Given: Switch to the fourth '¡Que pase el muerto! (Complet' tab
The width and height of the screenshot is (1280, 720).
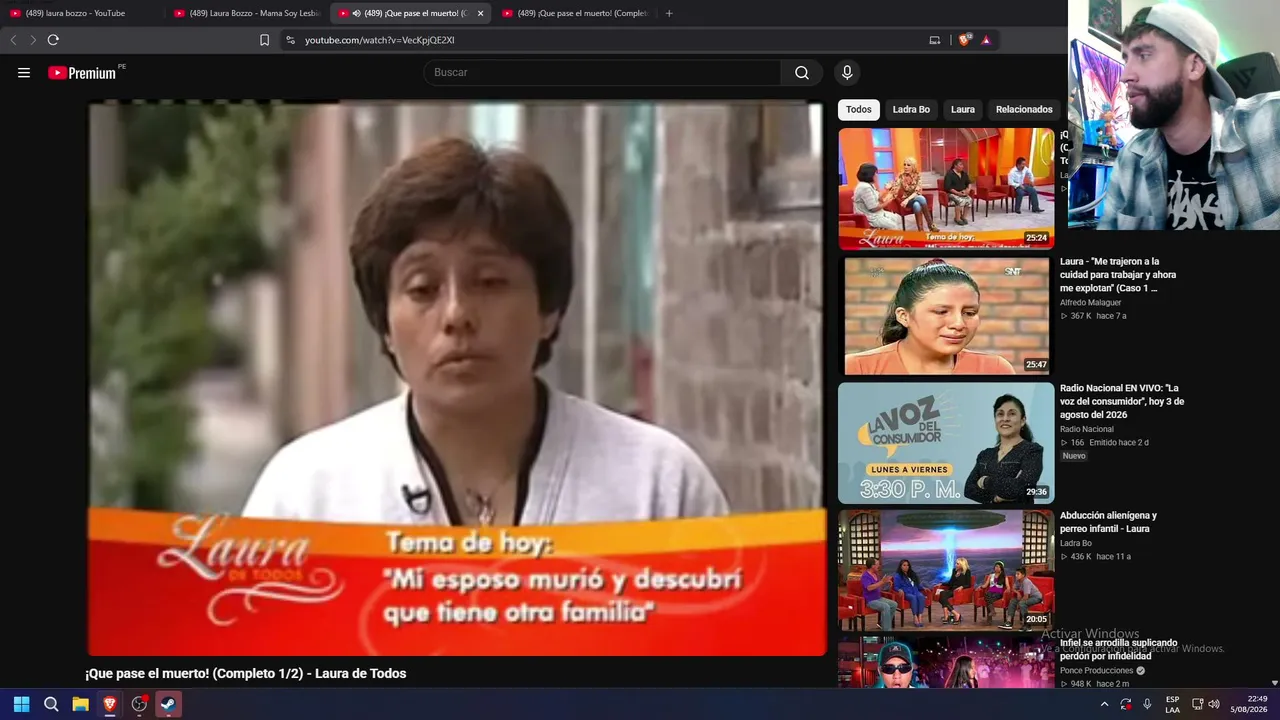Looking at the screenshot, I should click(575, 13).
